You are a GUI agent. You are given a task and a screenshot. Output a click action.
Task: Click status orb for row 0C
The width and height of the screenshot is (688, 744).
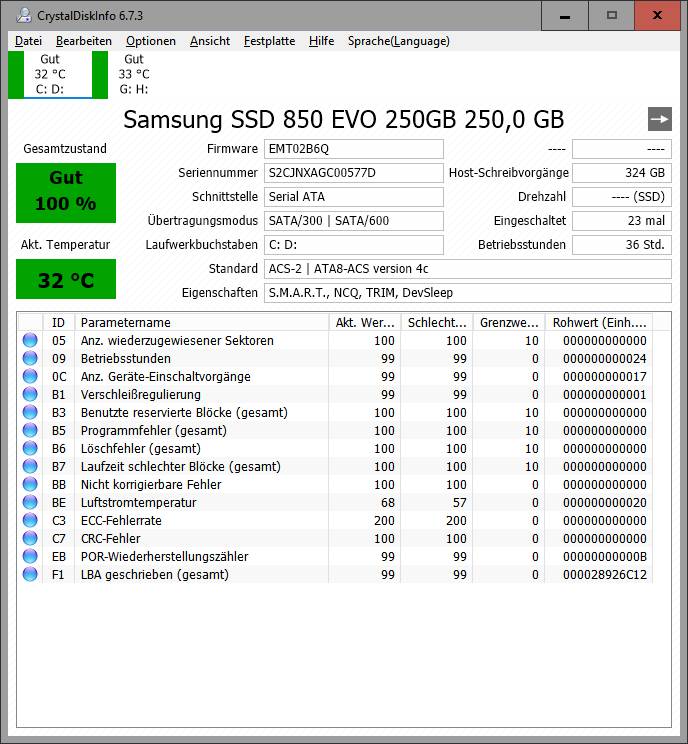point(30,376)
